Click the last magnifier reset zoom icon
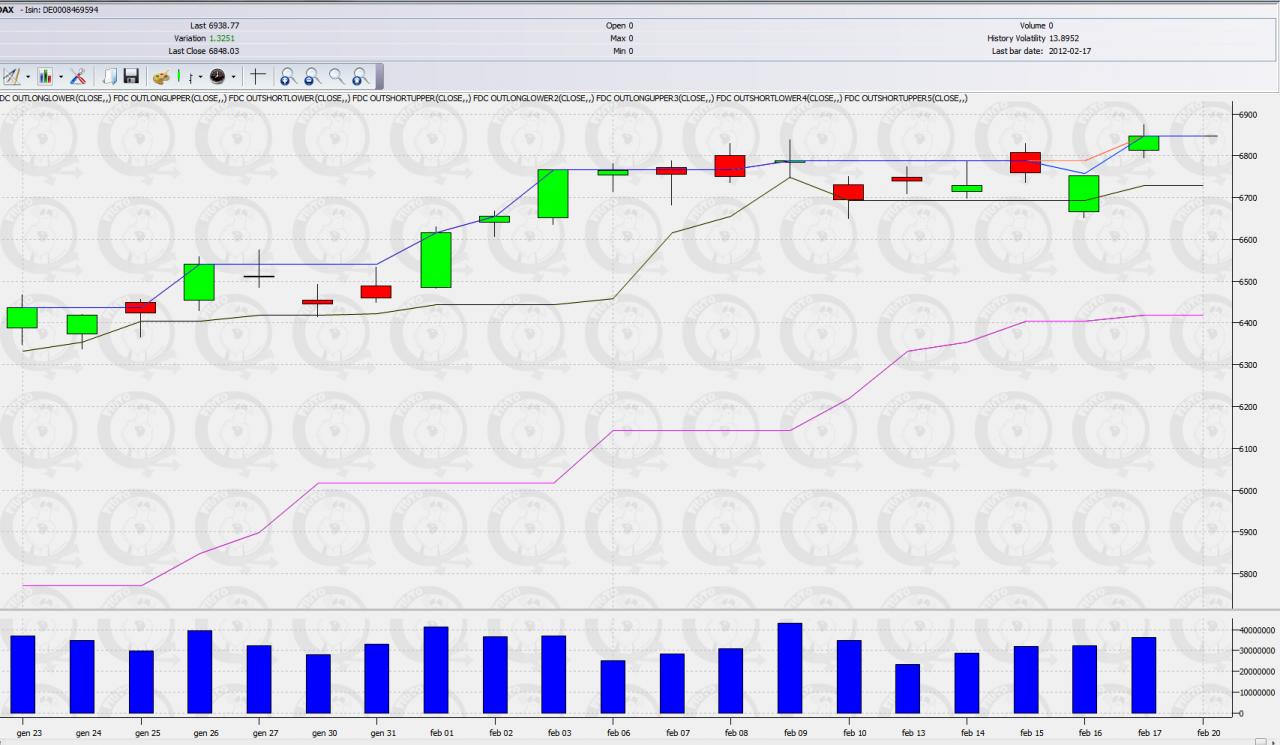Viewport: 1280px width, 745px height. (x=361, y=76)
